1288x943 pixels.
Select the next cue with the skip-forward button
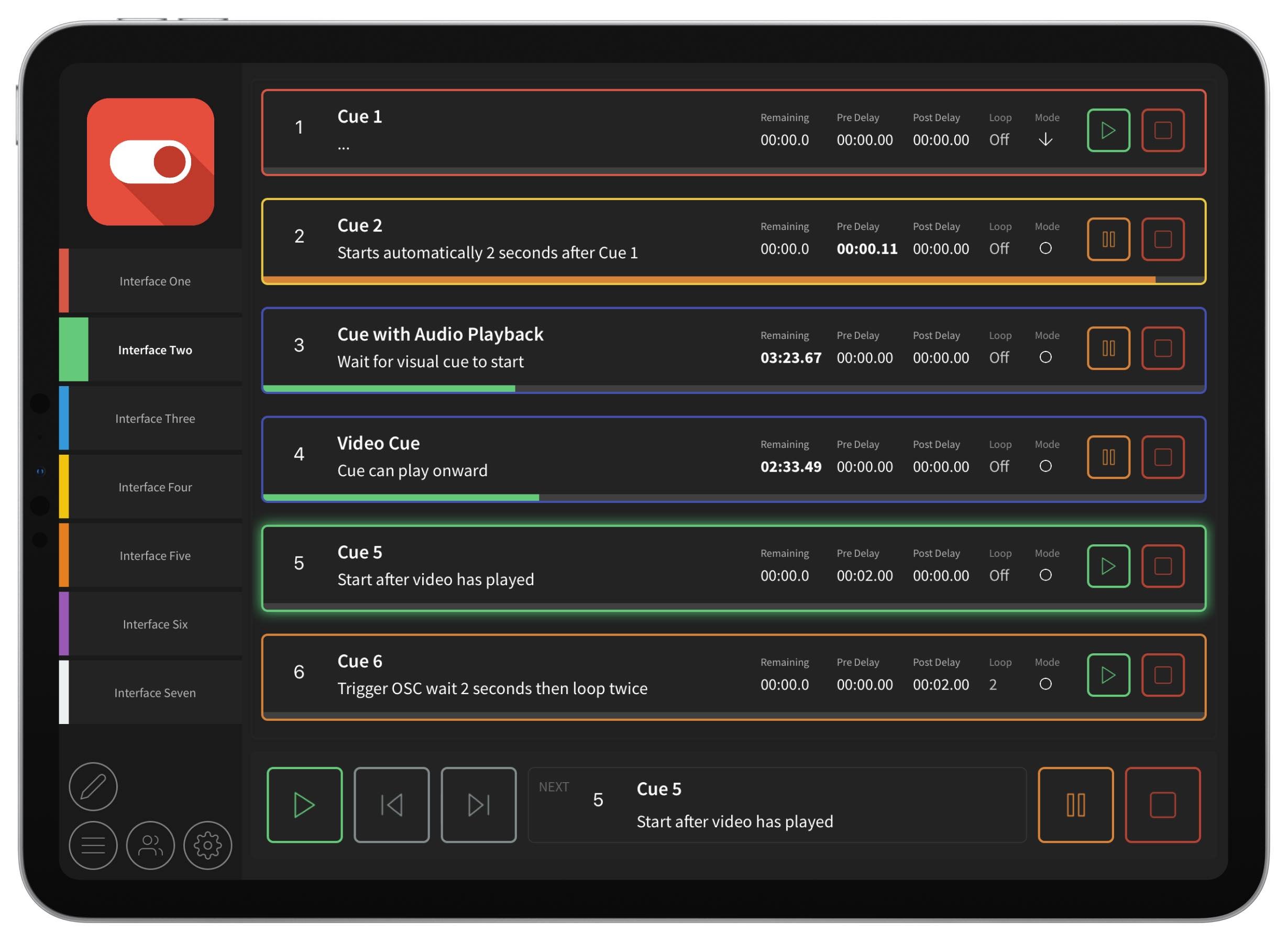478,805
